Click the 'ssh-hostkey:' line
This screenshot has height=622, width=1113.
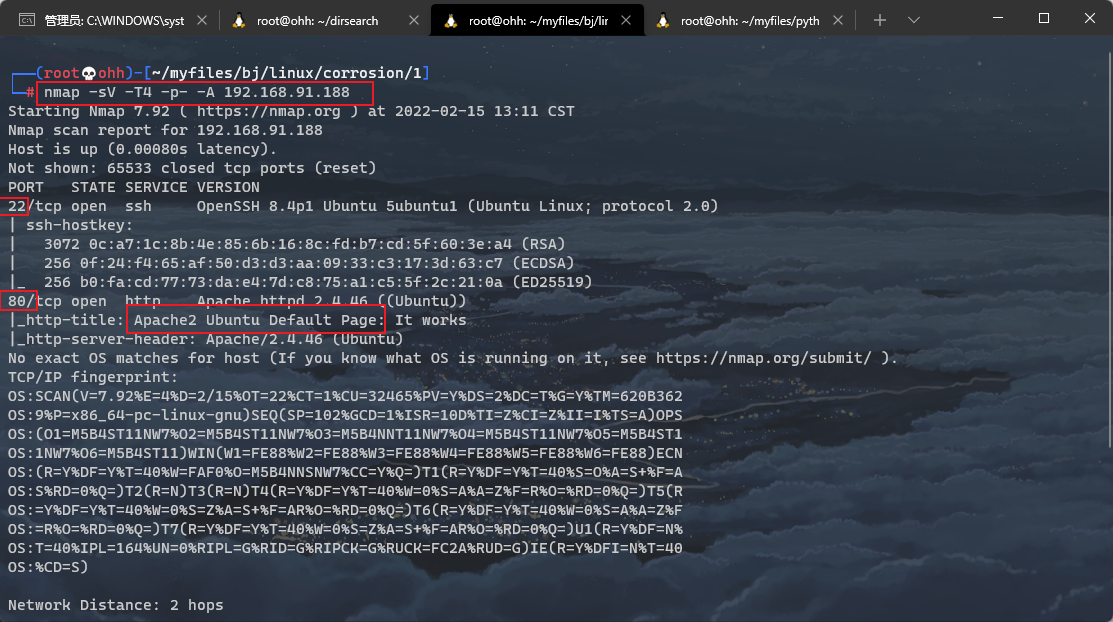point(79,226)
